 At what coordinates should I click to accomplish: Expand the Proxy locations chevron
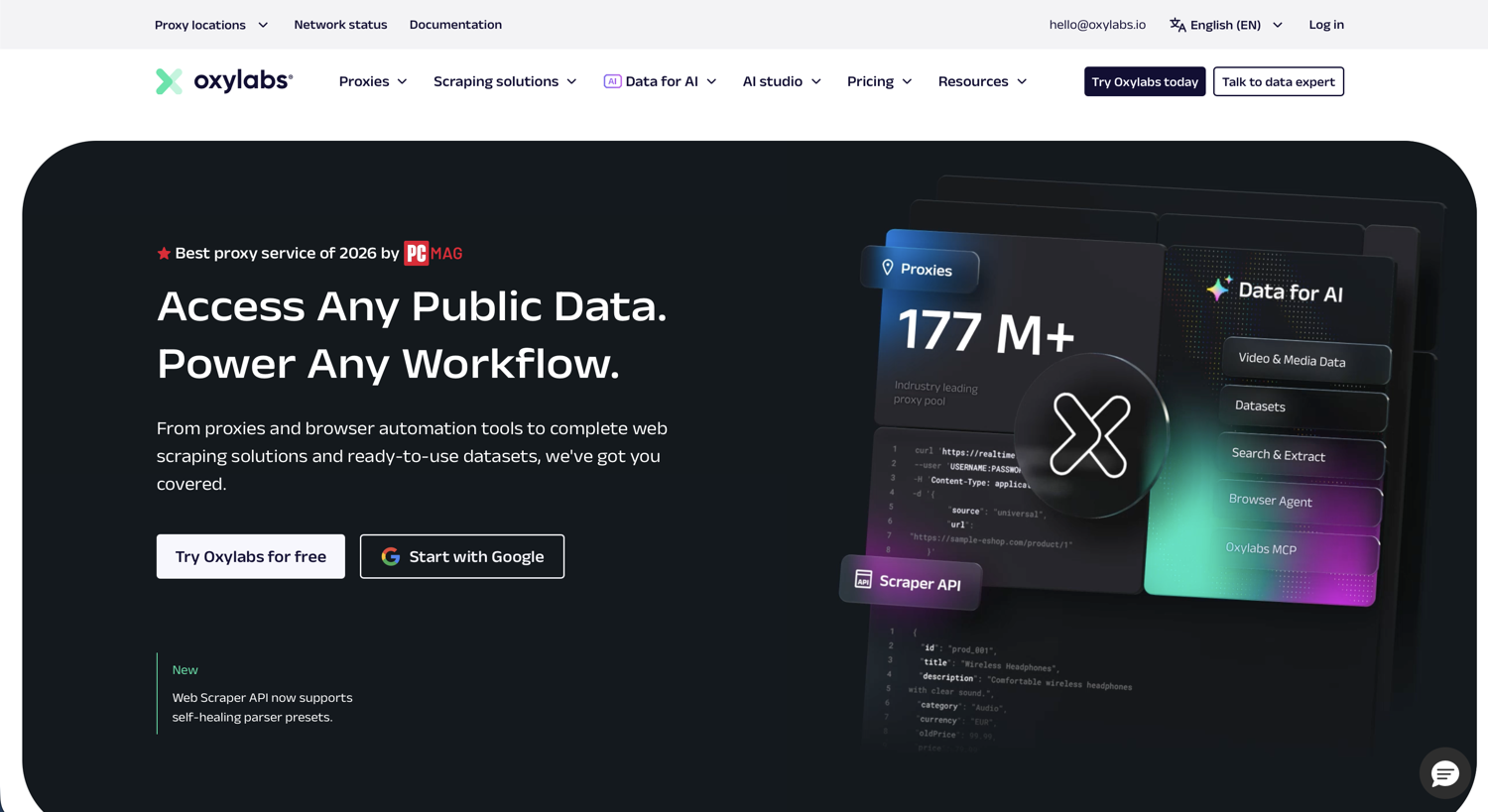[x=263, y=25]
